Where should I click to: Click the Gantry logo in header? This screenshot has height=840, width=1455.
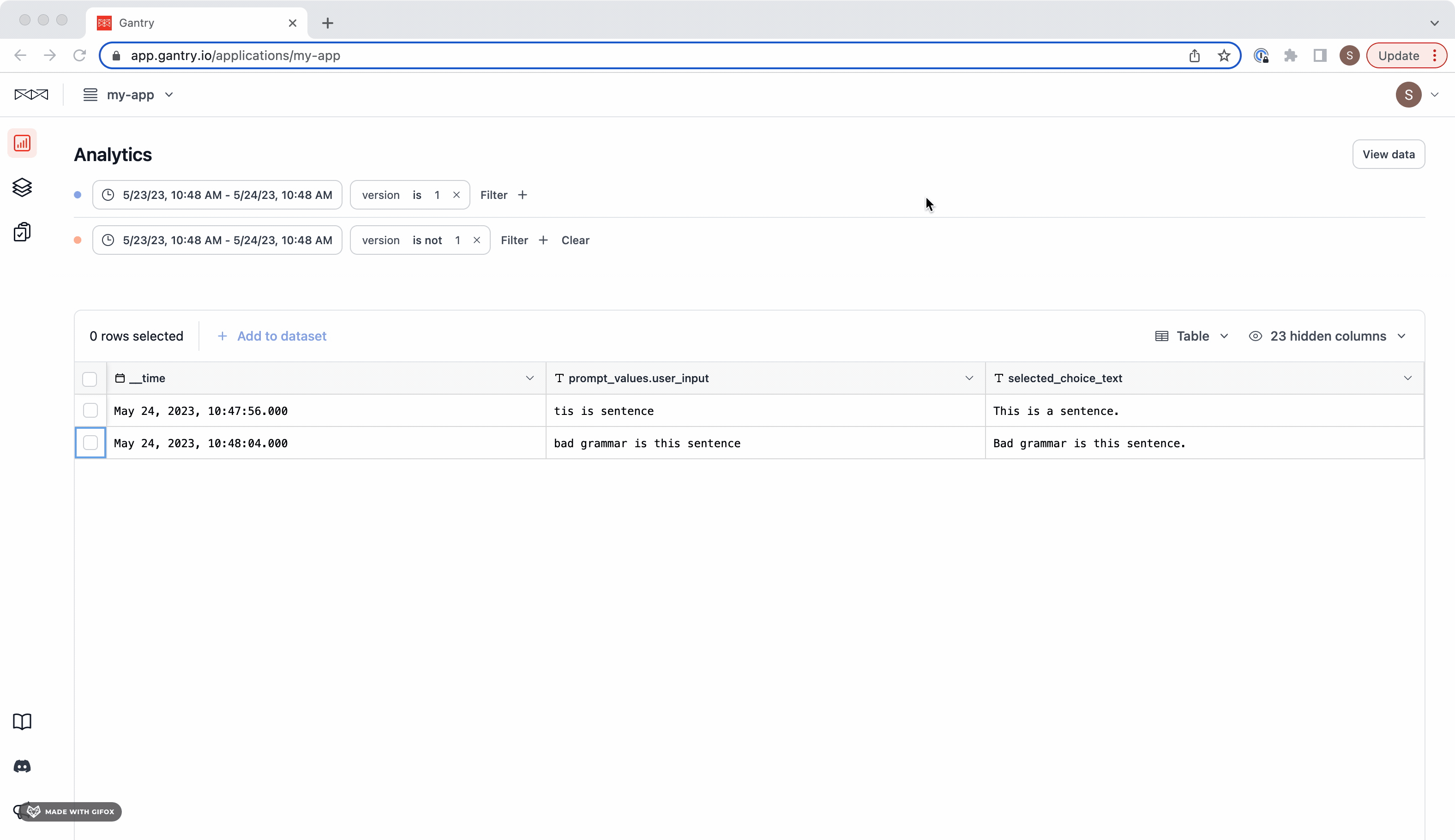pos(31,95)
